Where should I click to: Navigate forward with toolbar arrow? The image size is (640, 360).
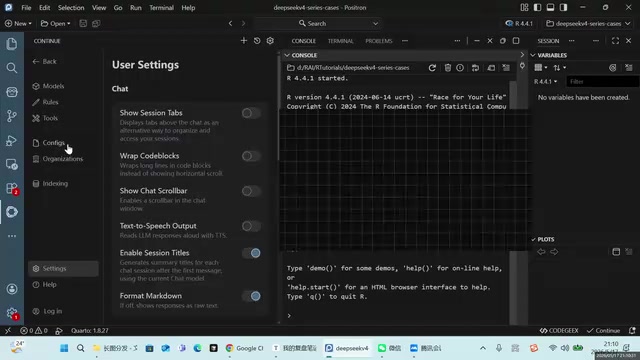point(243,24)
